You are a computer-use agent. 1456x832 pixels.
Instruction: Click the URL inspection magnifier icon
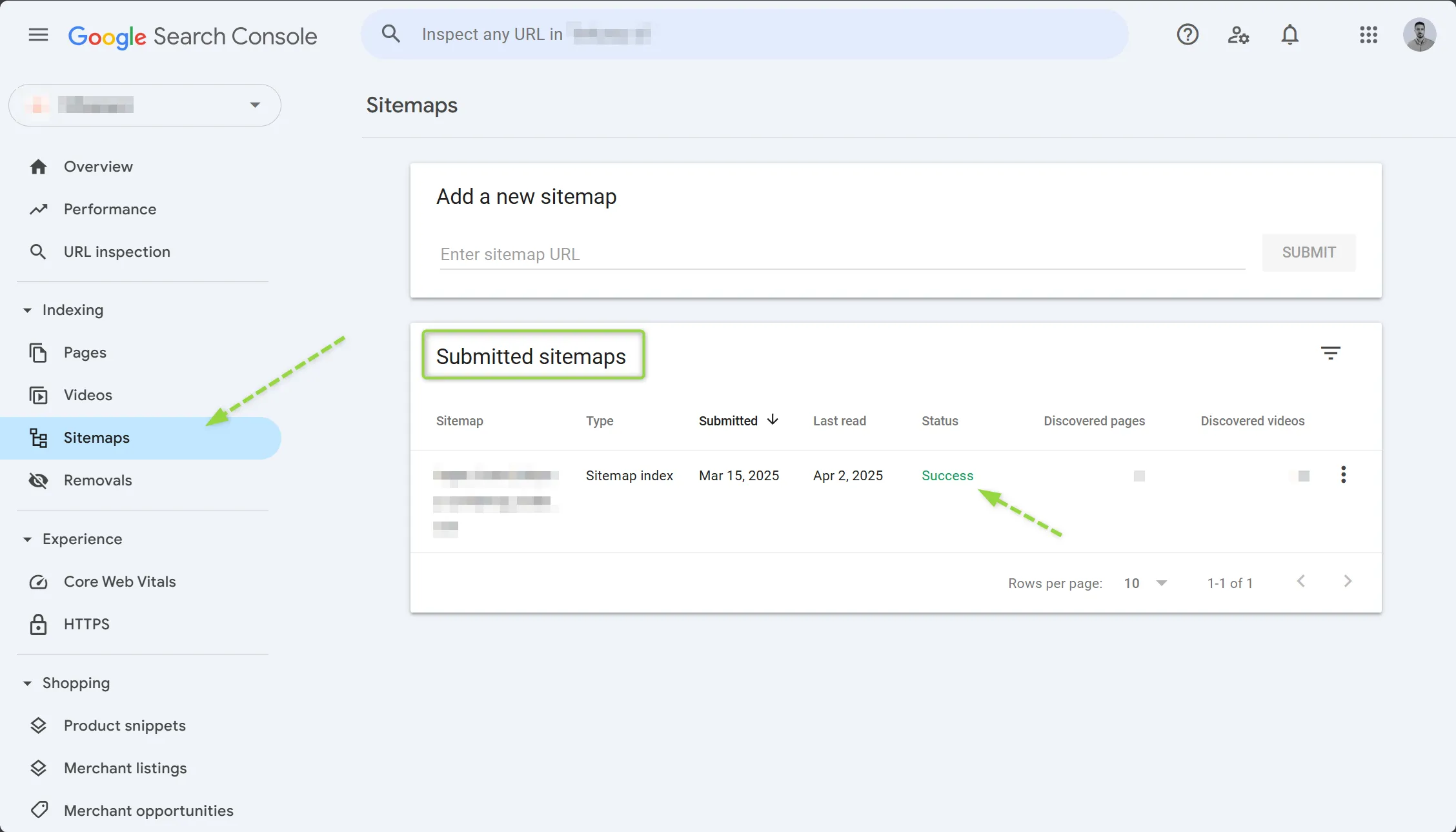coord(38,252)
